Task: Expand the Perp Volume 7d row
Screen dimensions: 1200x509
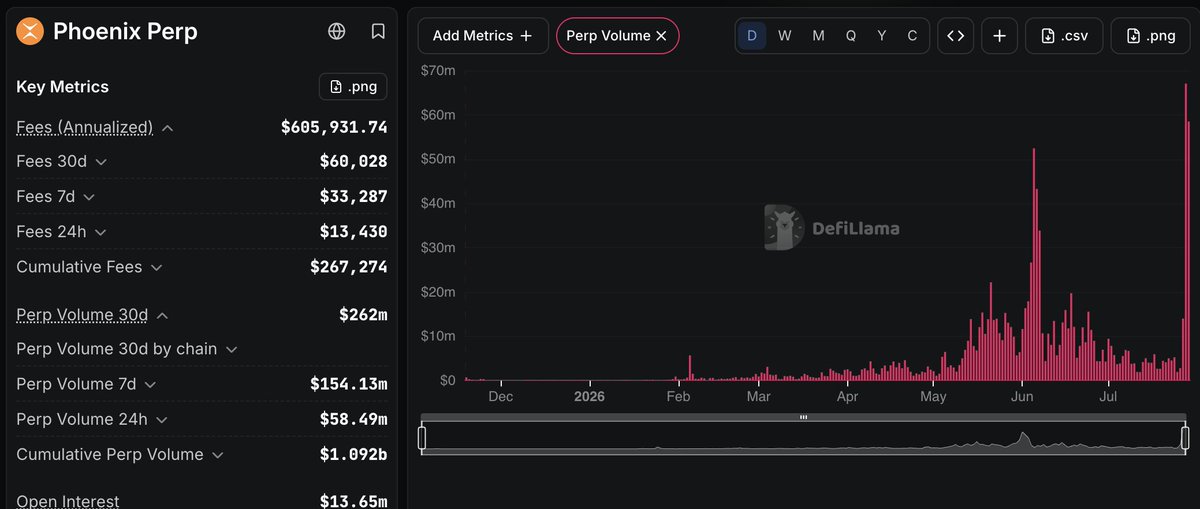Action: [150, 385]
